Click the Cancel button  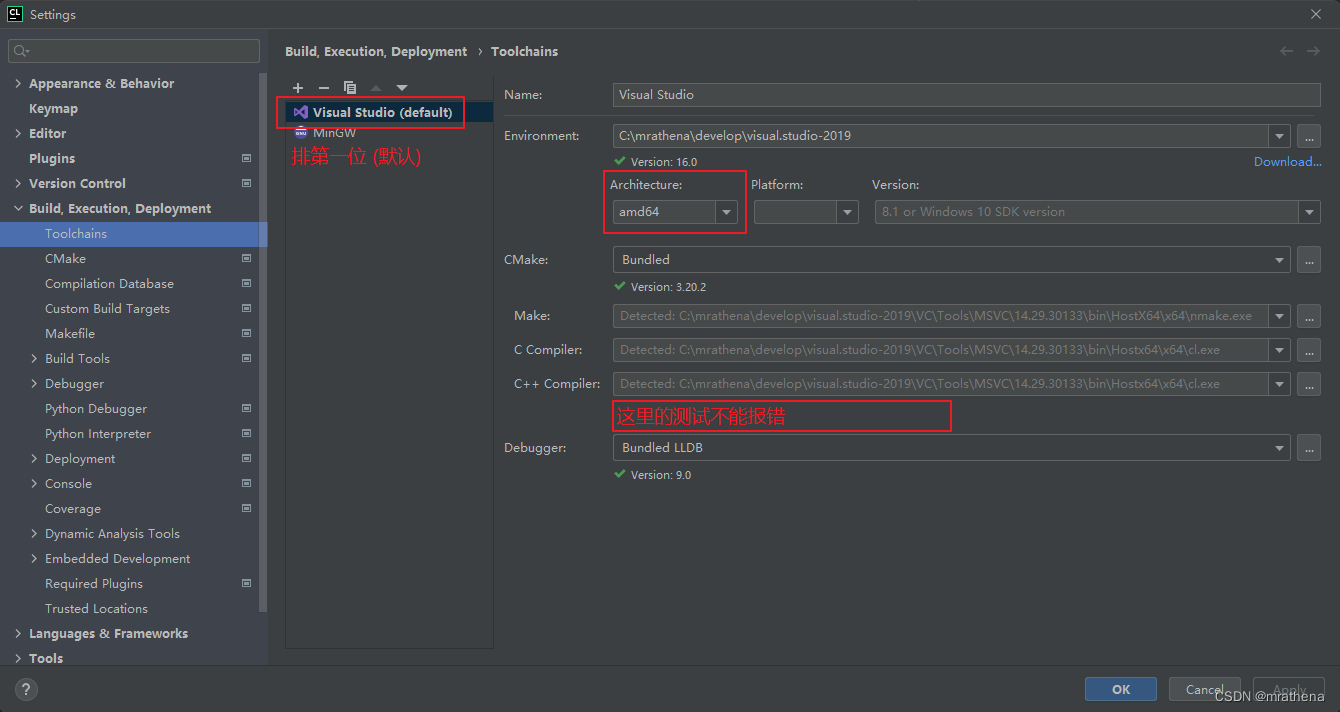1205,689
